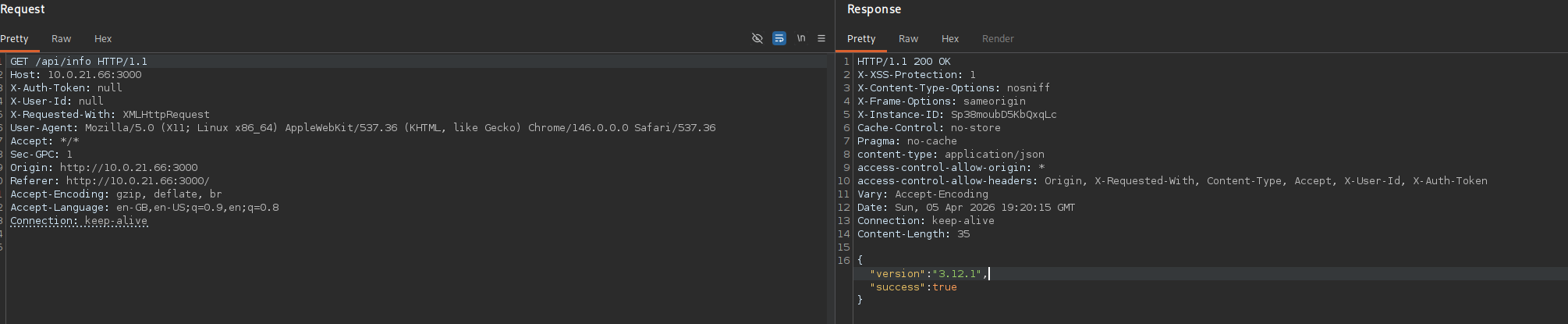Screen dimensions: 1568x324
Task: Switch to the Raw tab in Request
Action: pyautogui.click(x=61, y=38)
